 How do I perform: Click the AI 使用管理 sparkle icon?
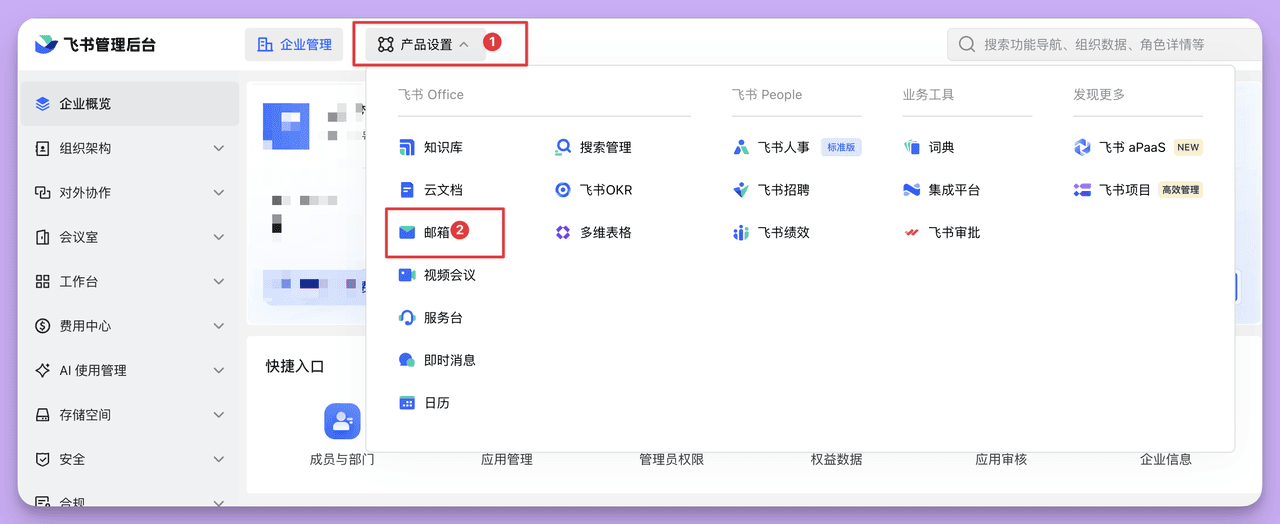pyautogui.click(x=42, y=370)
